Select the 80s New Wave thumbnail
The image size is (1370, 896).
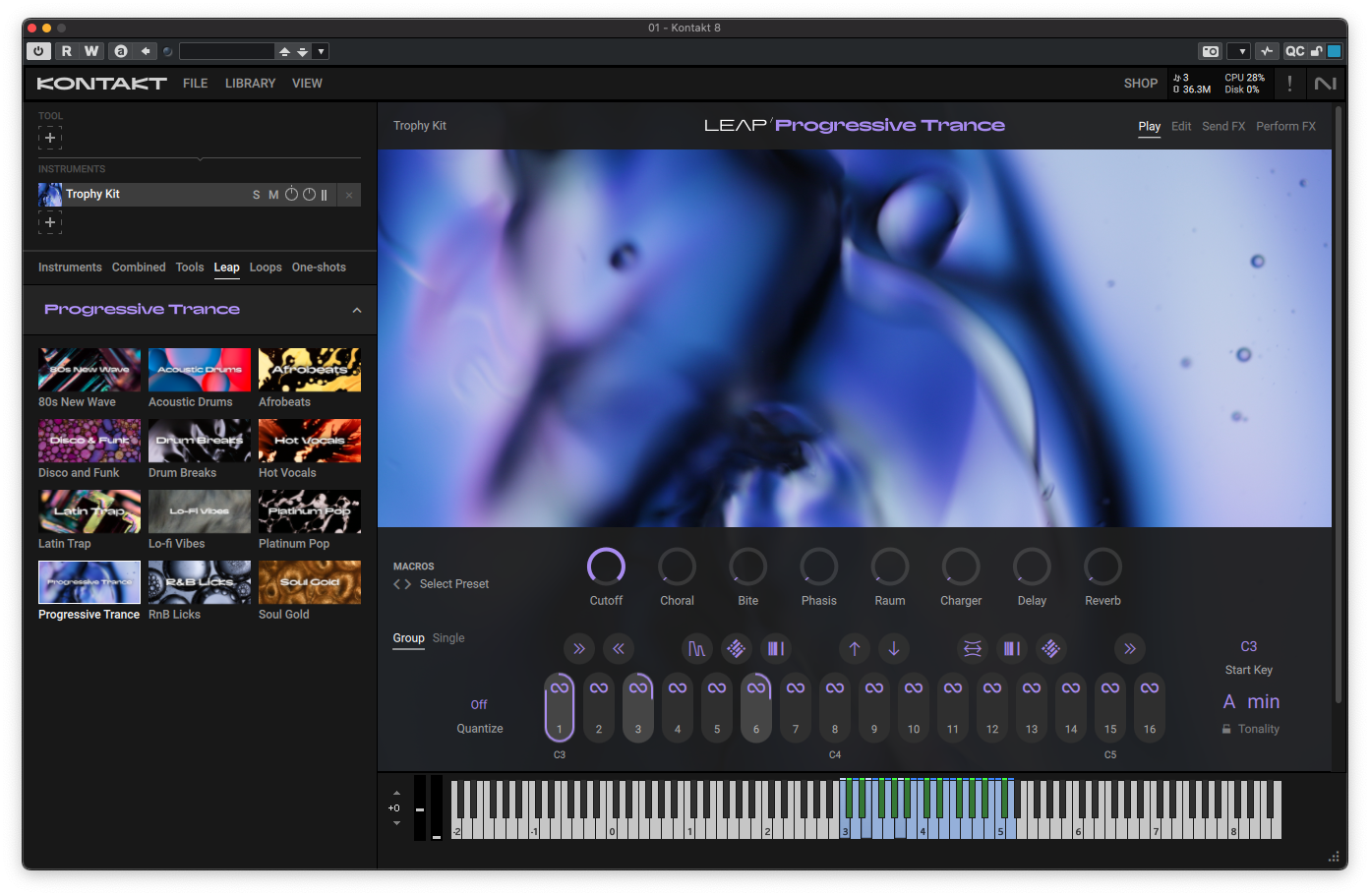(89, 370)
